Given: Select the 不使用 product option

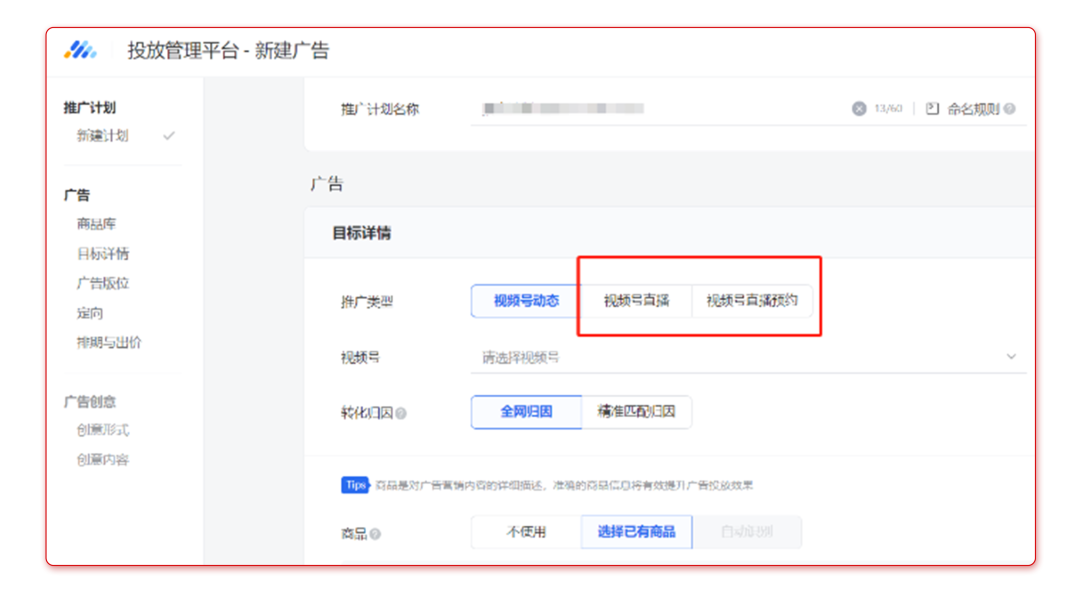Looking at the screenshot, I should (x=526, y=532).
